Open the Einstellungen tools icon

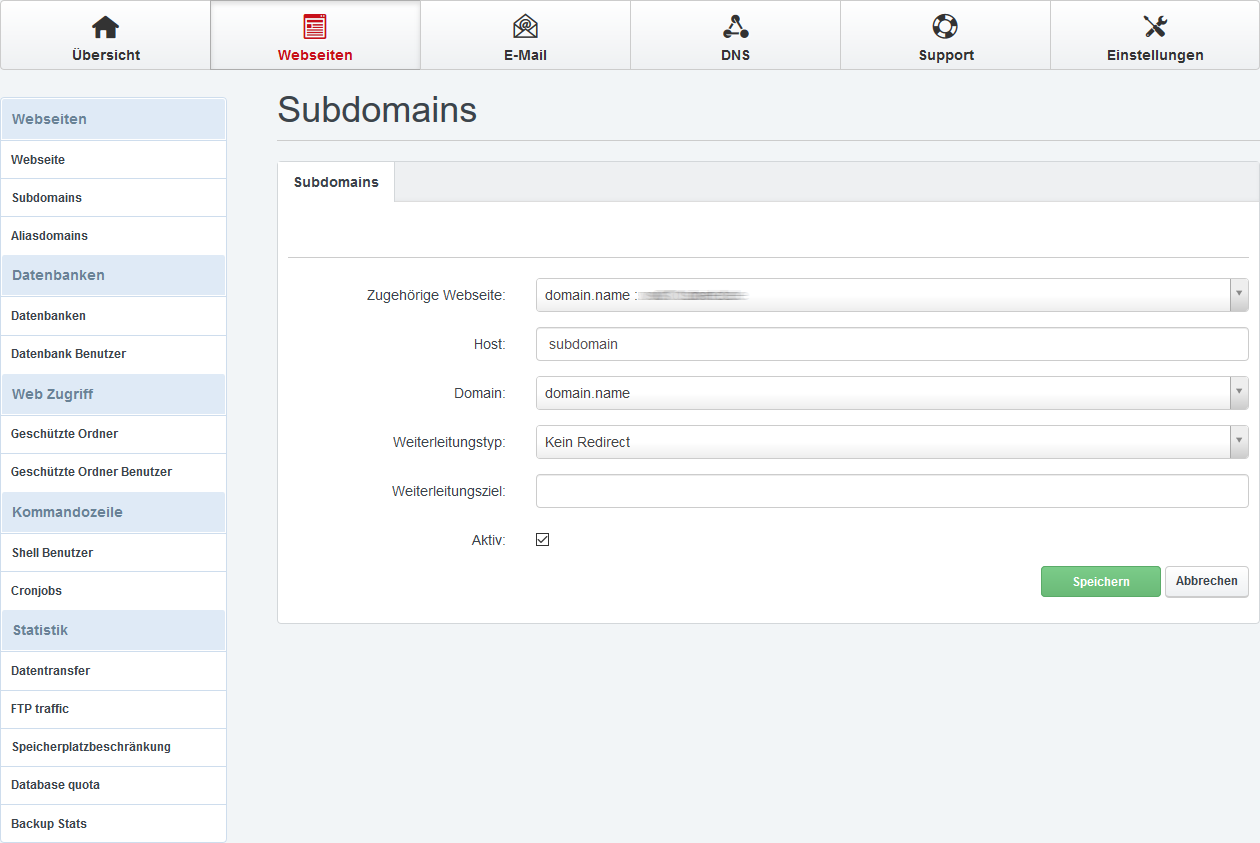tap(1155, 27)
